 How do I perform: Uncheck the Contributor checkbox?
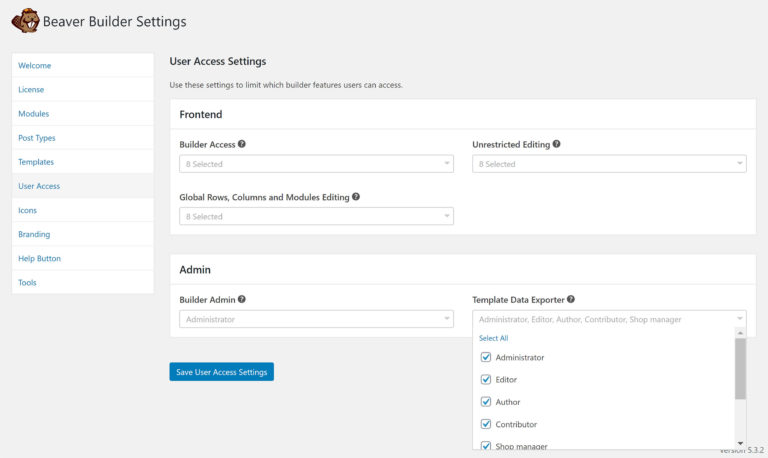(x=486, y=424)
